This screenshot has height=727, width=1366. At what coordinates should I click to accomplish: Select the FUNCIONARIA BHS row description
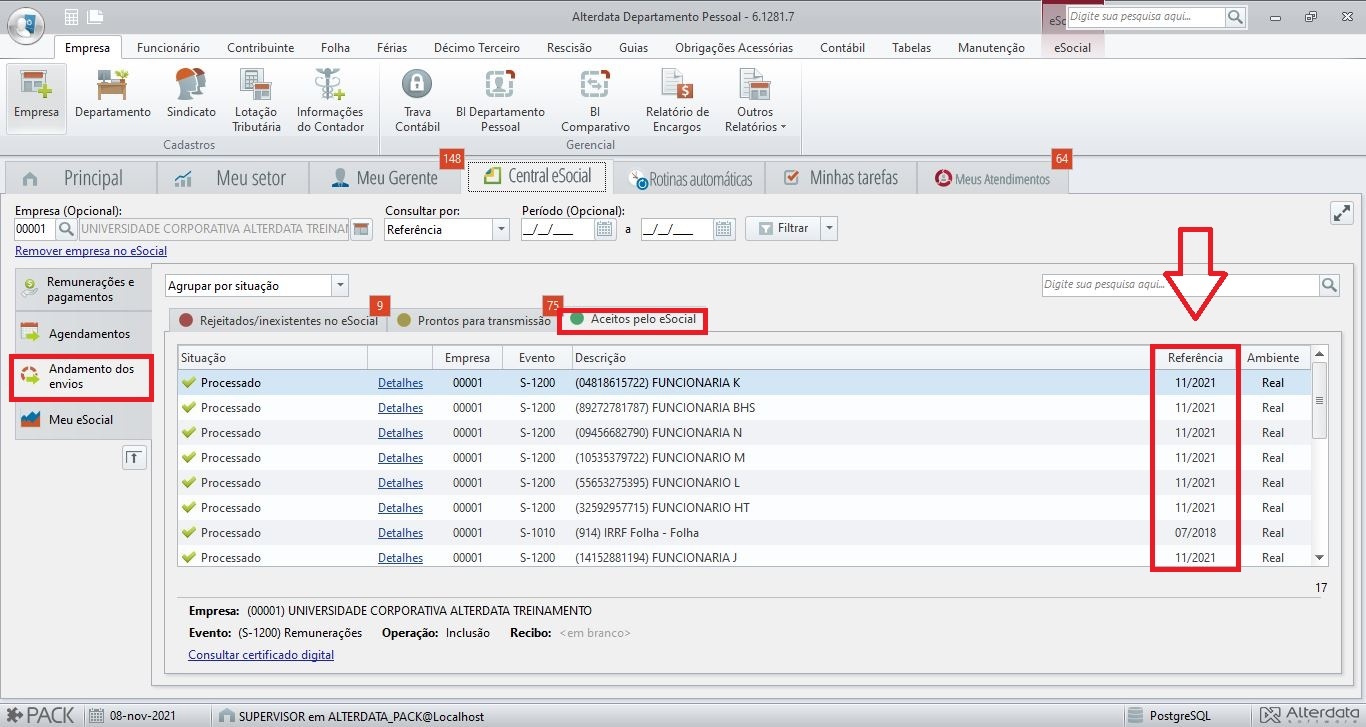point(665,408)
